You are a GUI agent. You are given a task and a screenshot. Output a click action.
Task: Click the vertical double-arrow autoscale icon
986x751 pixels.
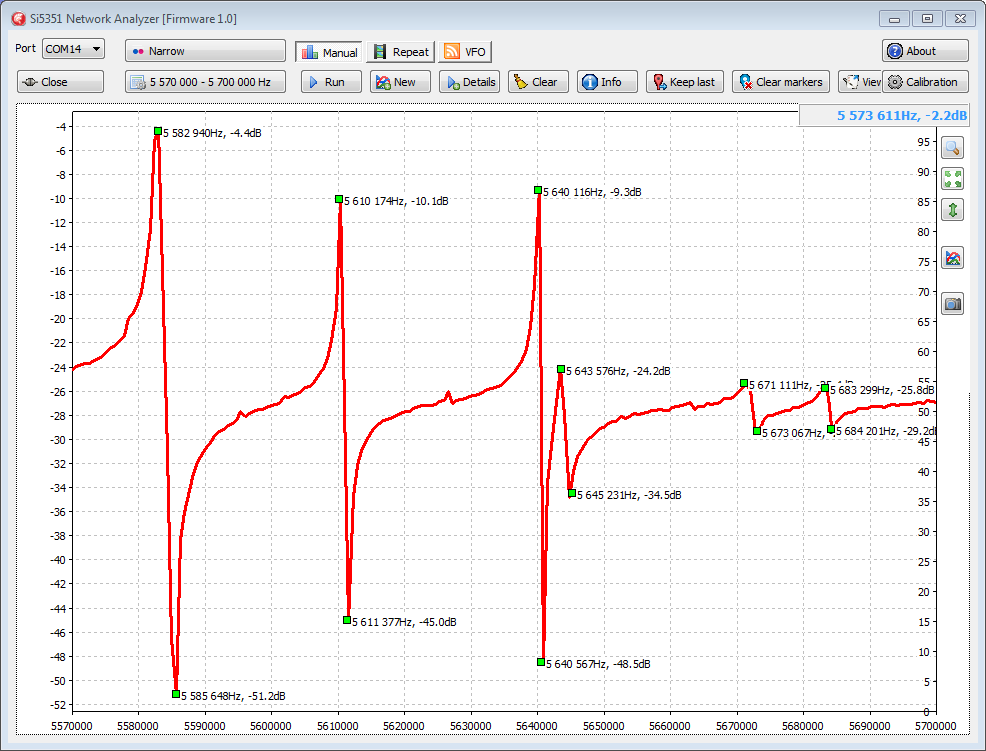(x=953, y=210)
